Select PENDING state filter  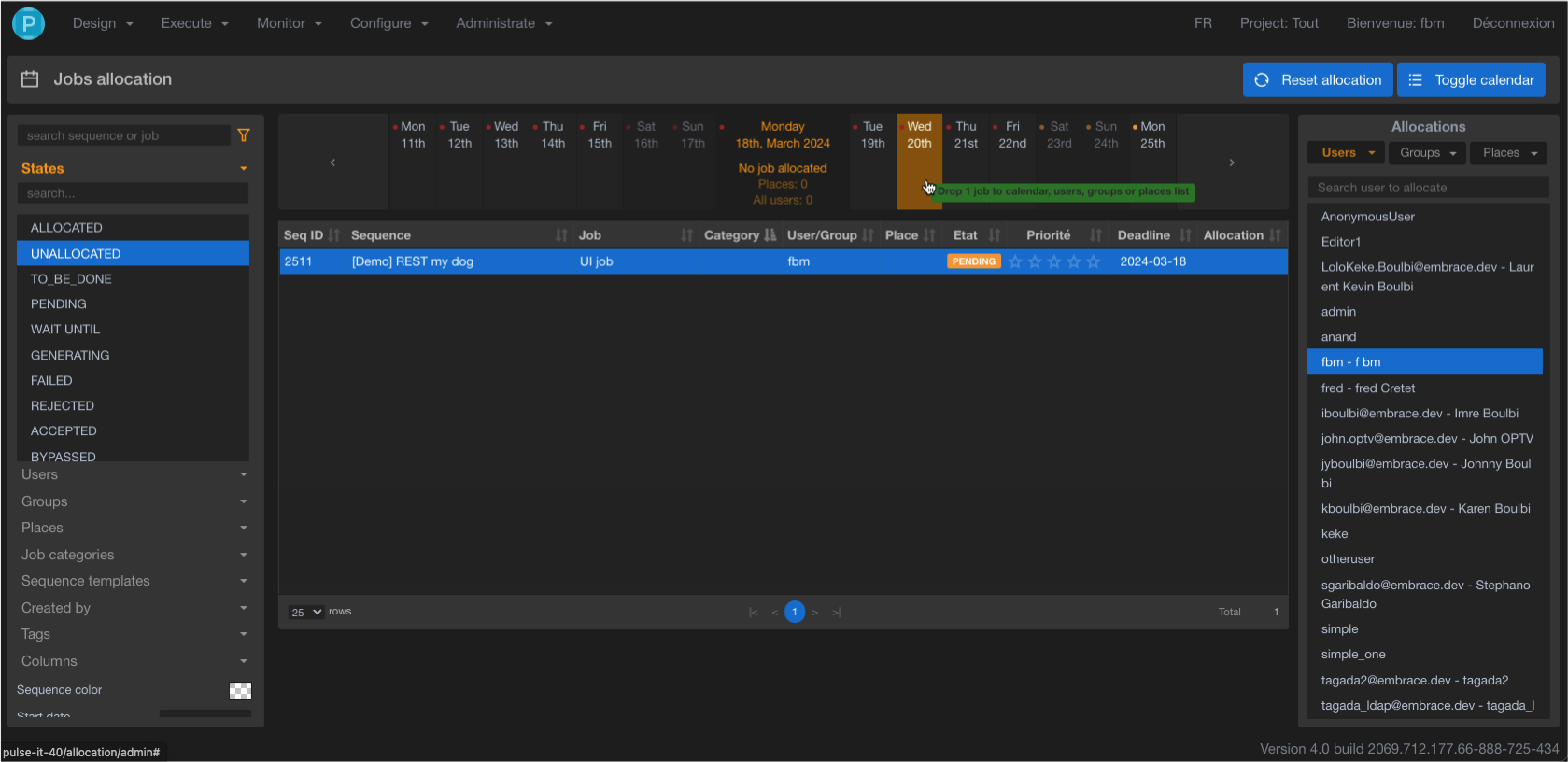tap(133, 304)
